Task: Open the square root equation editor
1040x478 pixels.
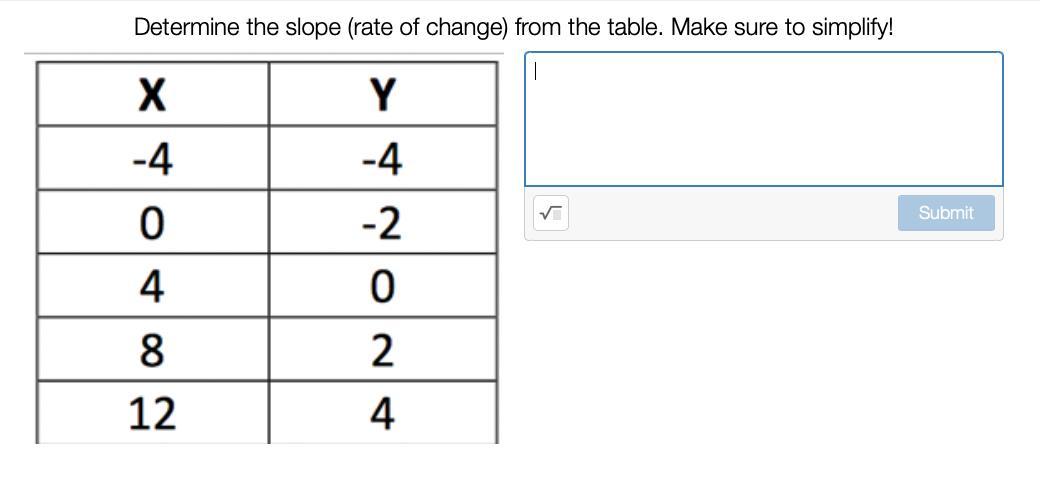Action: 550,213
